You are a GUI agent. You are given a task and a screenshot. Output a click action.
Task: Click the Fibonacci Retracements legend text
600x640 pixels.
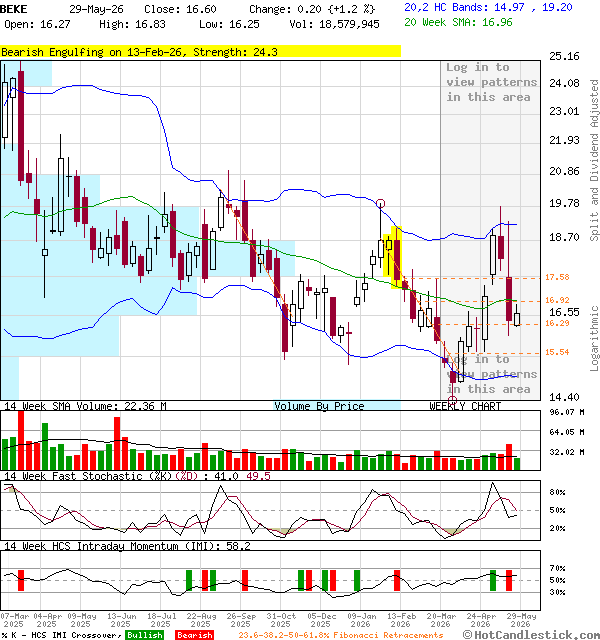point(341,635)
